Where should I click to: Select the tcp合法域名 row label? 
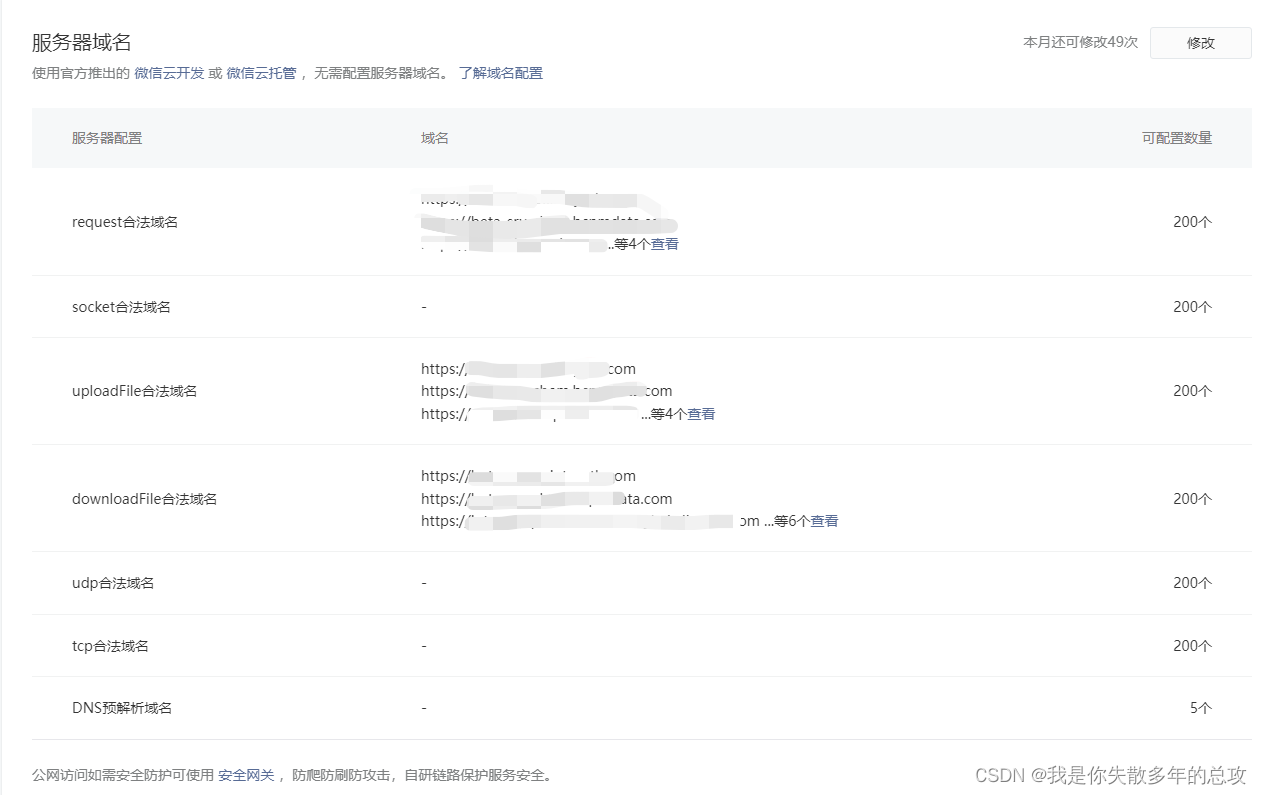(112, 645)
